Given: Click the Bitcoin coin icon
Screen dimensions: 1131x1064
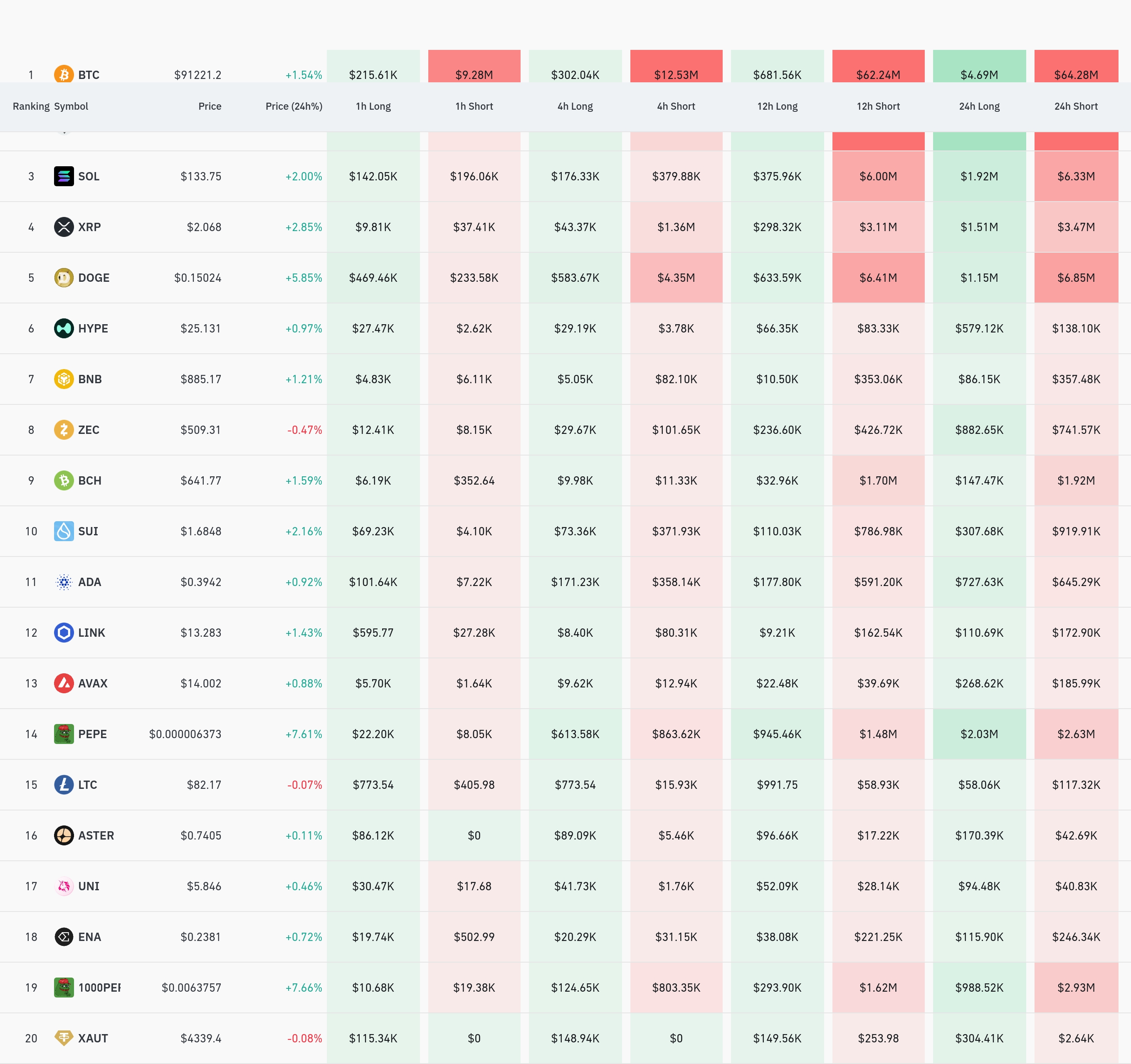Looking at the screenshot, I should coord(64,74).
